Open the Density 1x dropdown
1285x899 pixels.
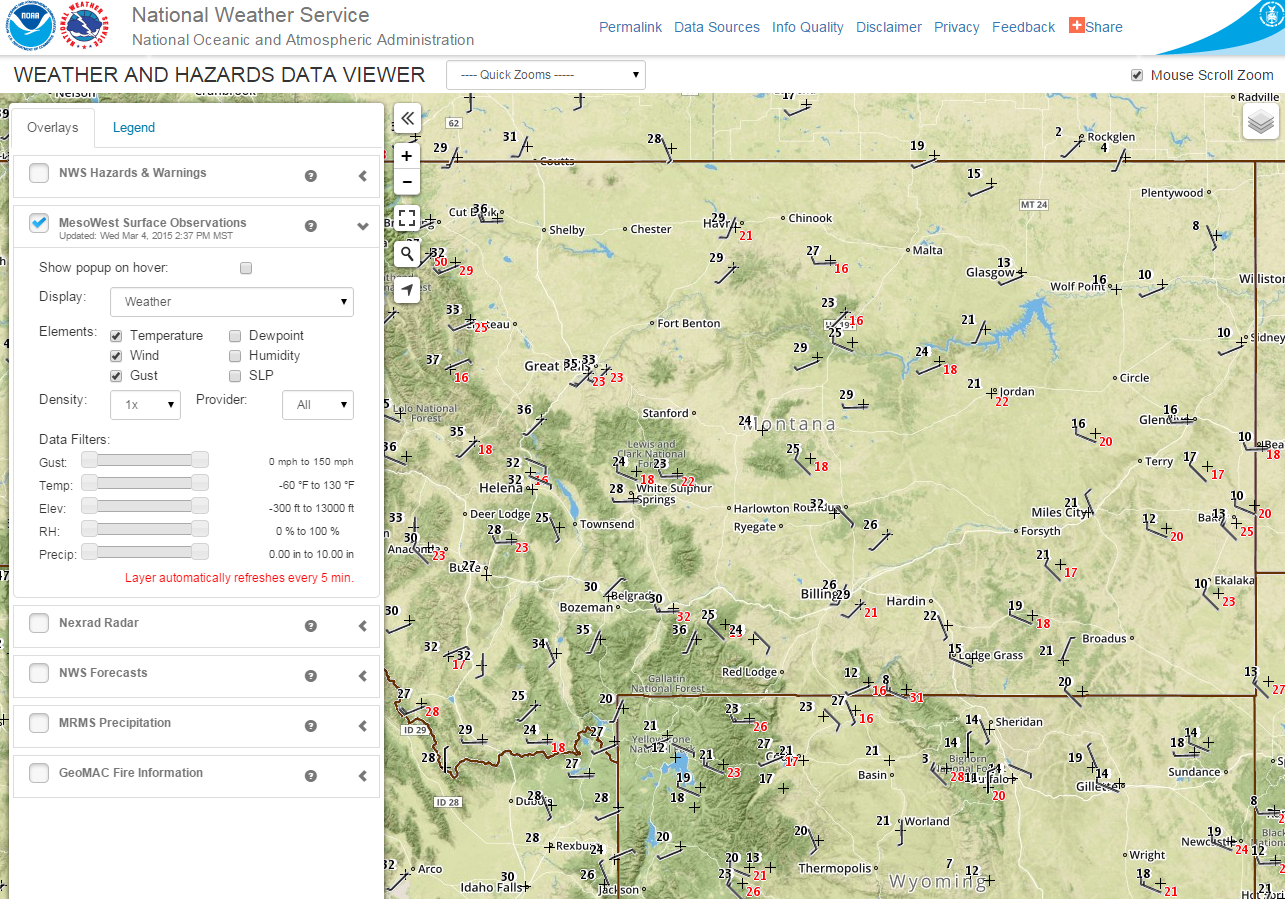(146, 405)
